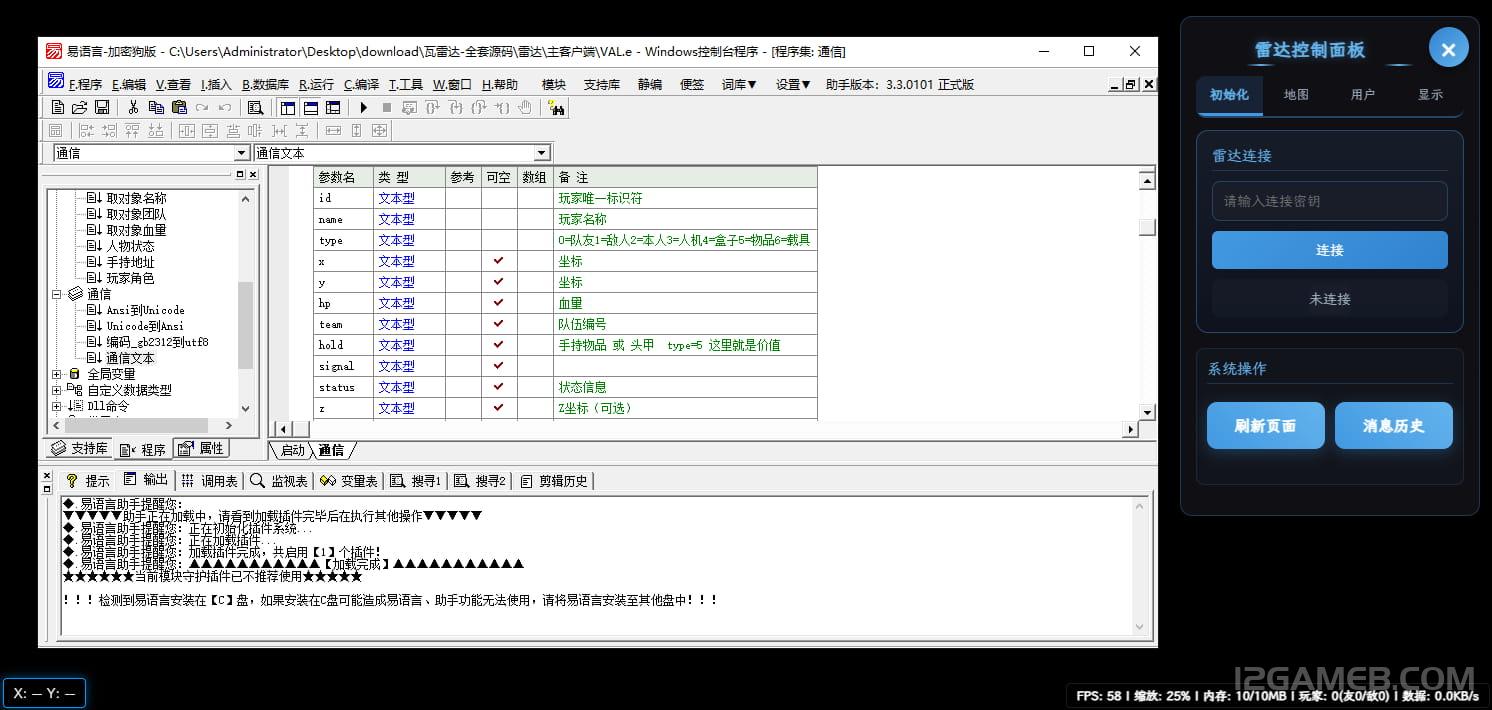This screenshot has height=710, width=1492.
Task: Click the Find (magnifier over page) icon
Action: point(255,107)
